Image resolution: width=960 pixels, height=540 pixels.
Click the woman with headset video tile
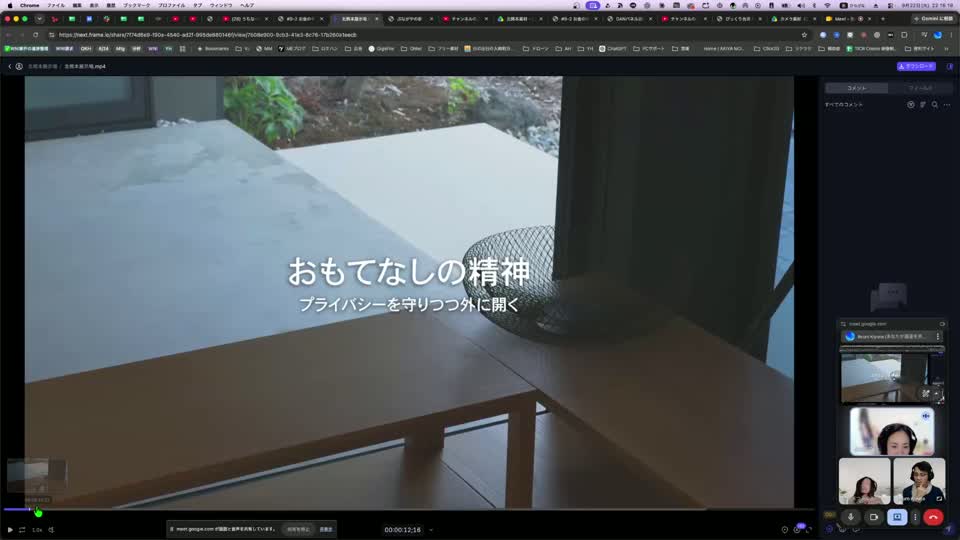892,431
